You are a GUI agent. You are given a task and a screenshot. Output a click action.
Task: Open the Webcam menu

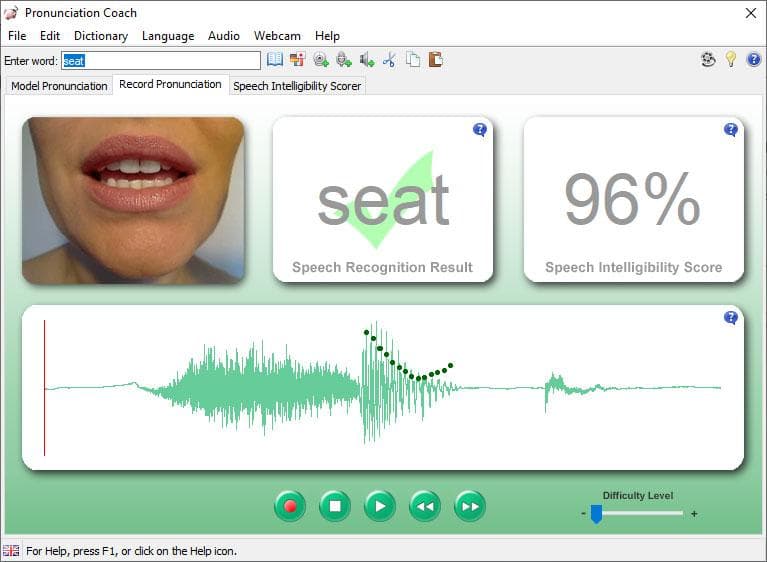277,36
